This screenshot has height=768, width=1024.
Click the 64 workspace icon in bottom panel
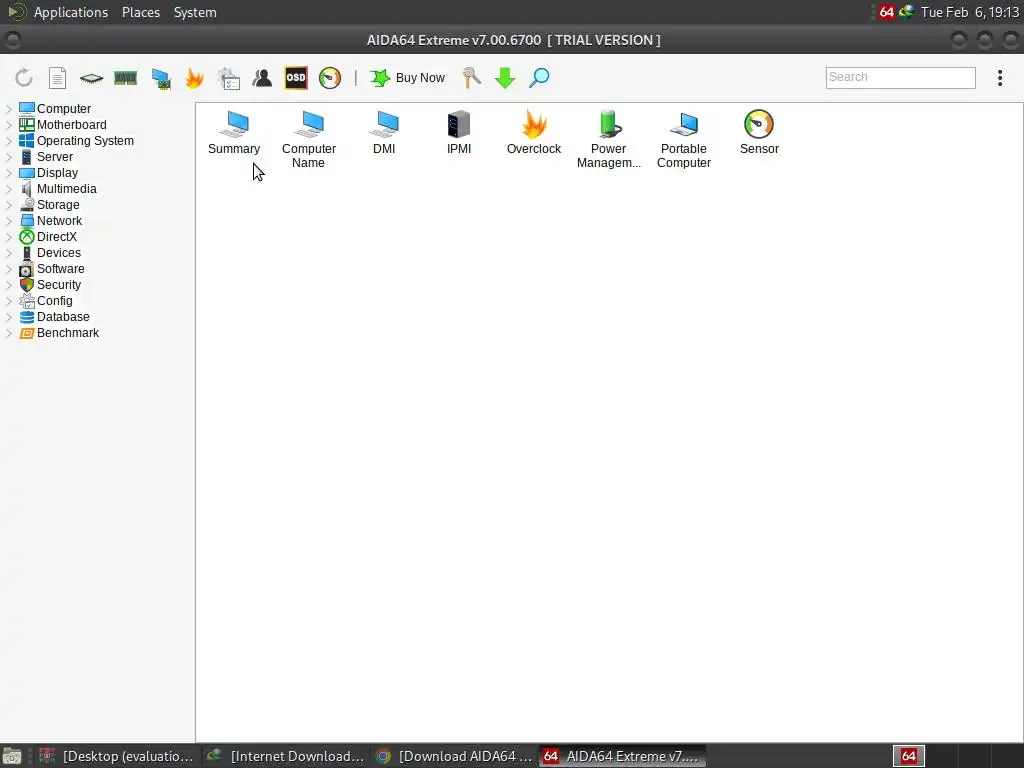point(908,756)
